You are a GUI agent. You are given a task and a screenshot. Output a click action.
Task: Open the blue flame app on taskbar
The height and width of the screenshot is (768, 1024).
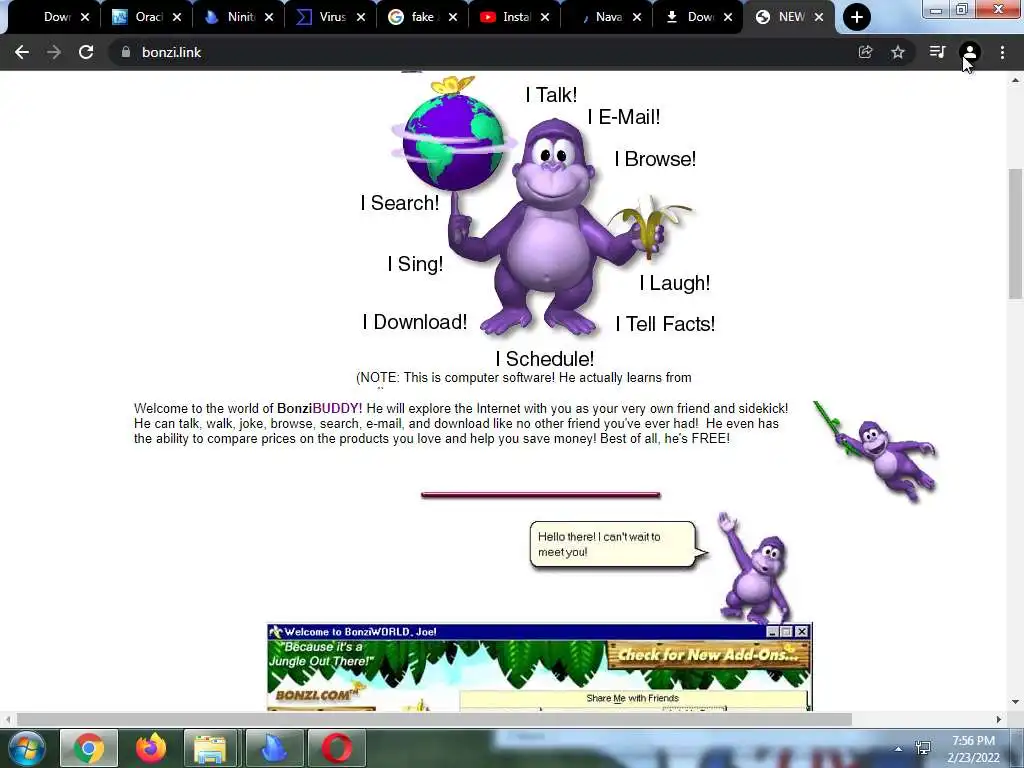pyautogui.click(x=273, y=748)
